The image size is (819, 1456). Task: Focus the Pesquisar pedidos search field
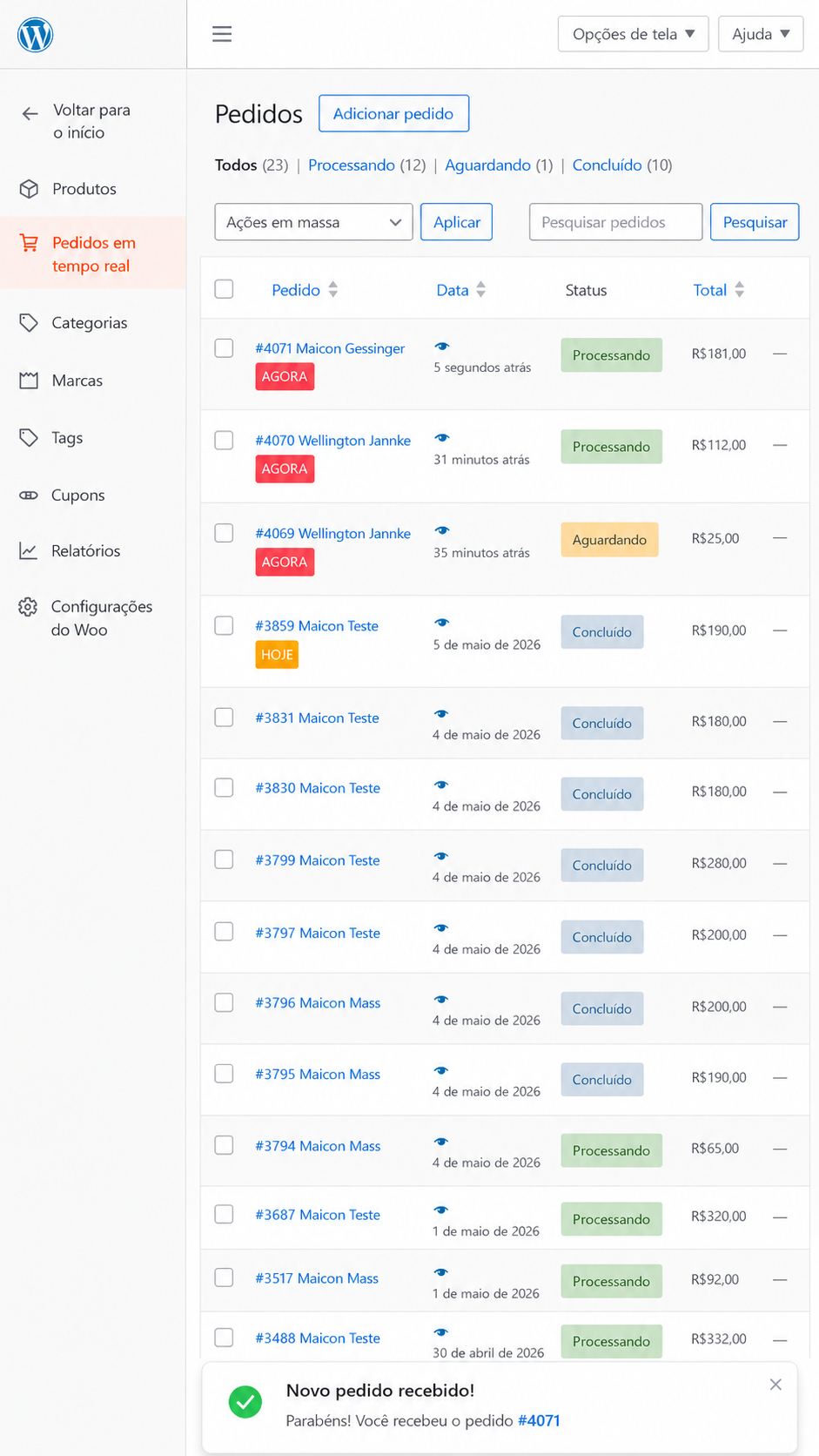pos(615,222)
